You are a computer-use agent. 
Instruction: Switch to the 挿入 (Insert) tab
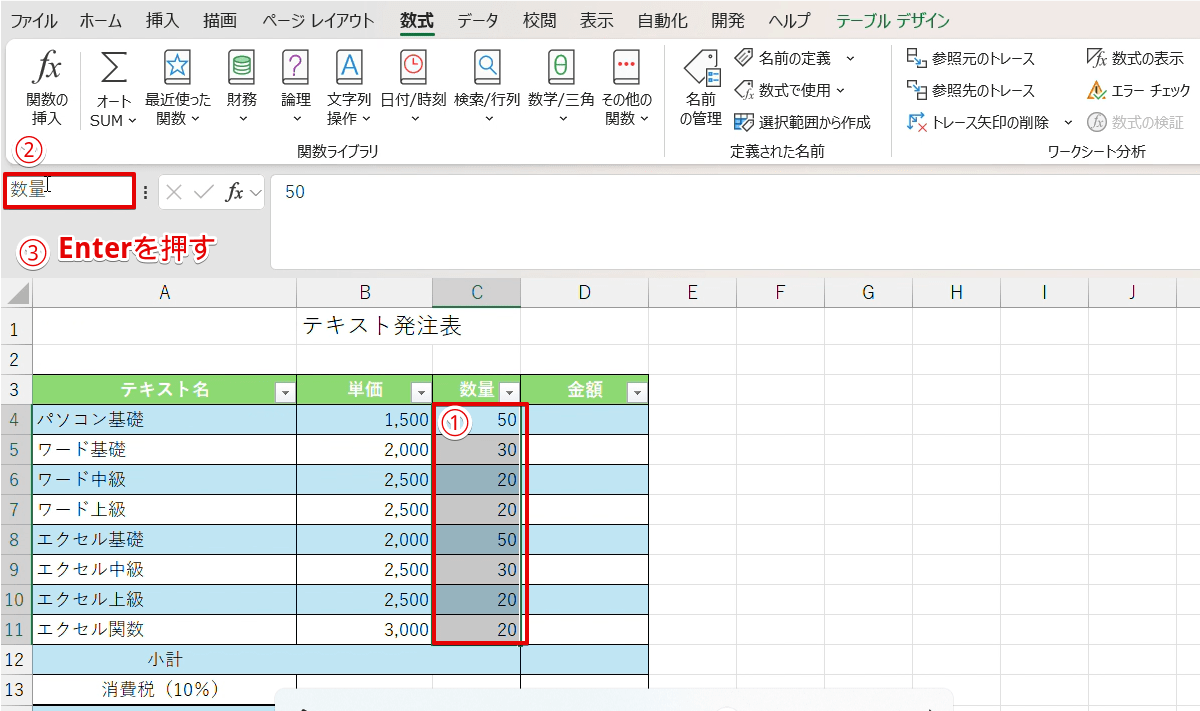point(163,20)
